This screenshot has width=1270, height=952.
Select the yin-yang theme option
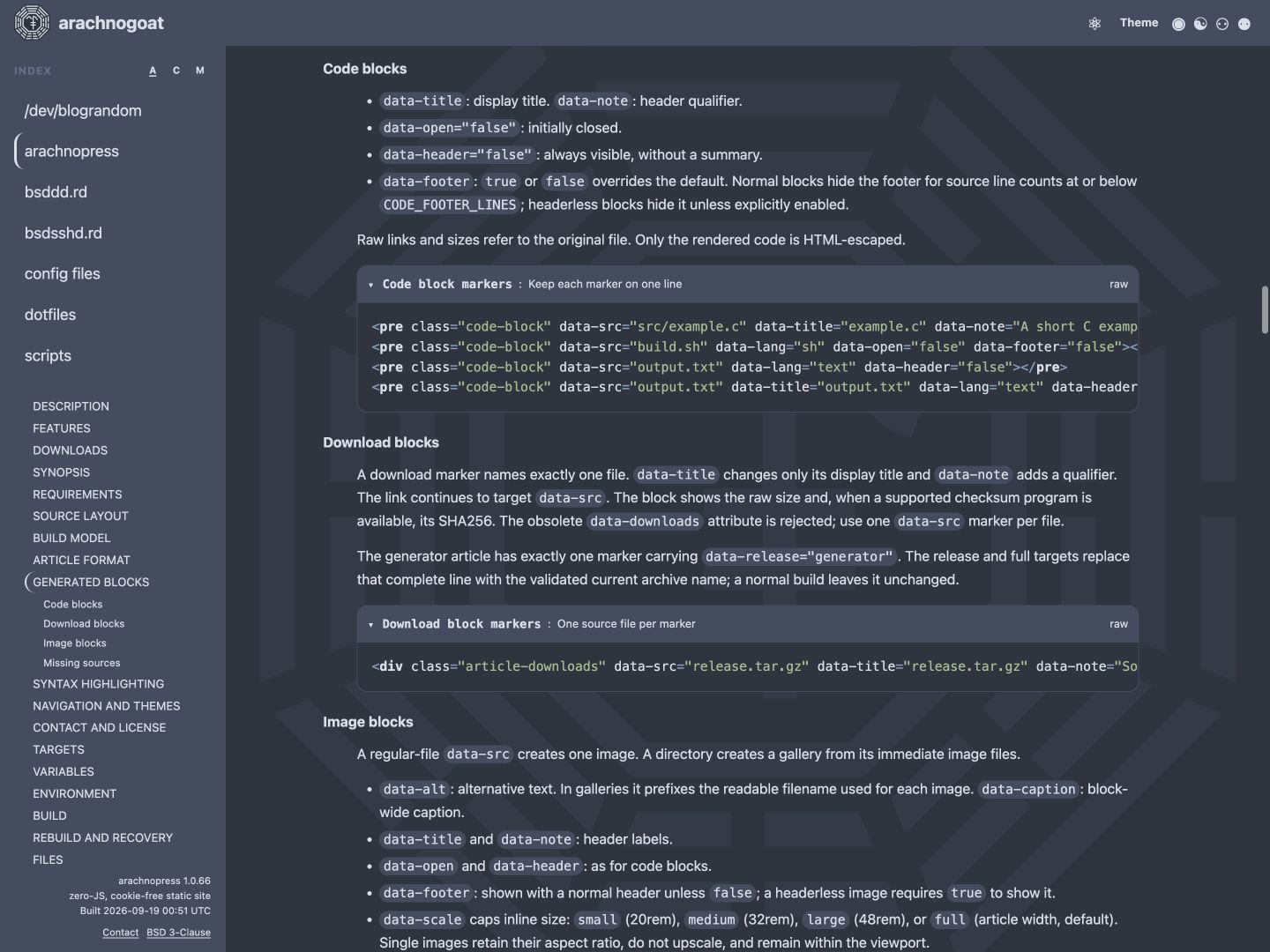point(1200,24)
